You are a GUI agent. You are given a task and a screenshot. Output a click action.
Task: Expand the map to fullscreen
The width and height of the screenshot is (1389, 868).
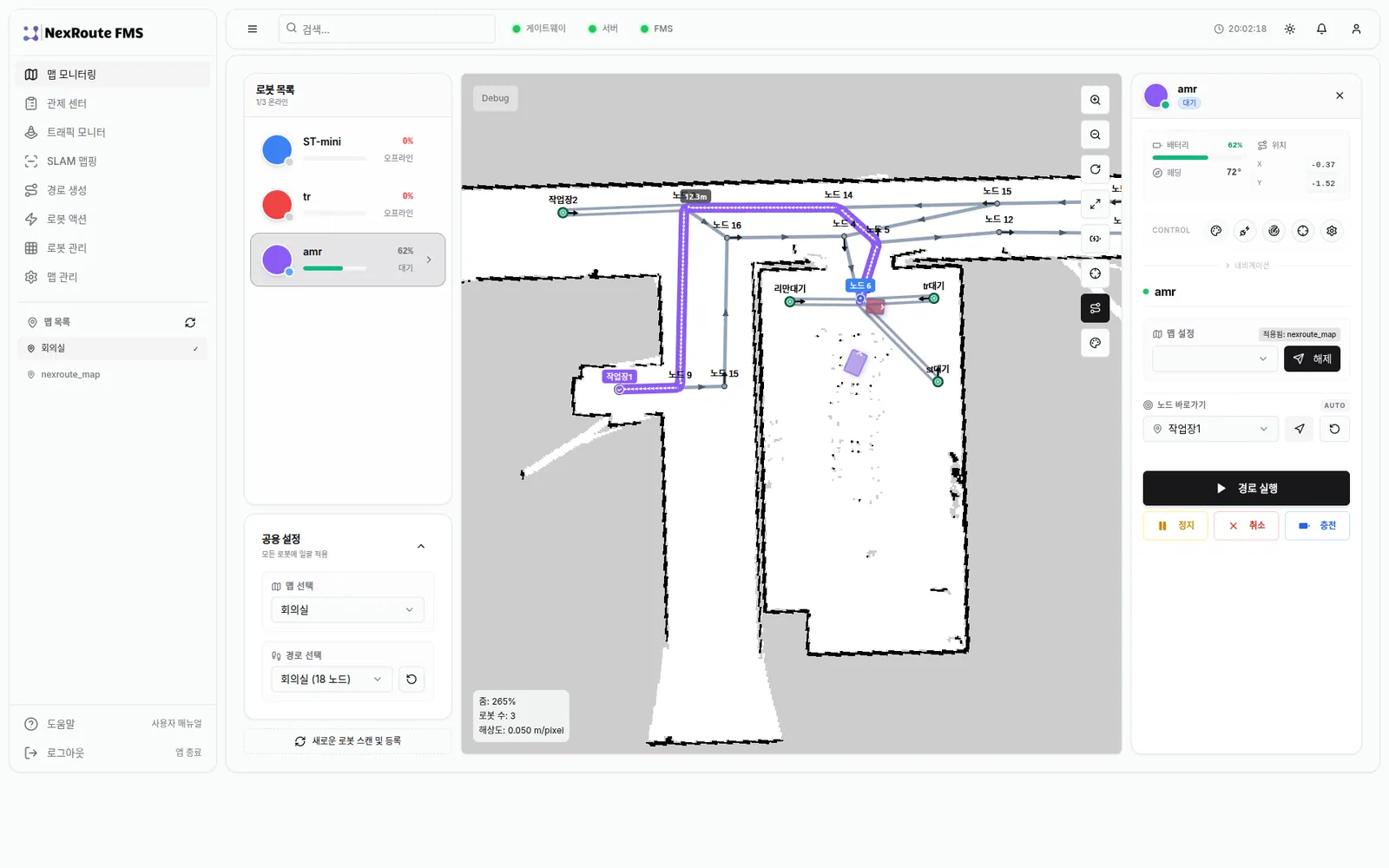1095,204
